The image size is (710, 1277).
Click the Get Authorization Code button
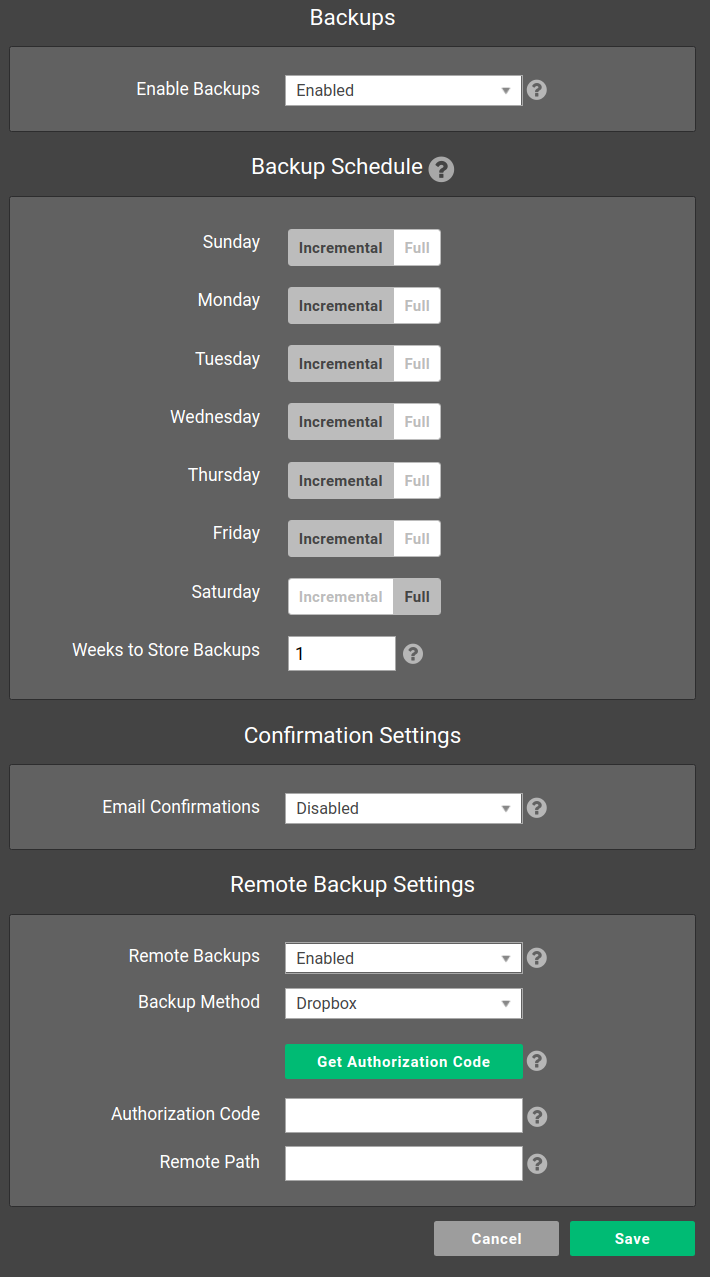tap(404, 1062)
